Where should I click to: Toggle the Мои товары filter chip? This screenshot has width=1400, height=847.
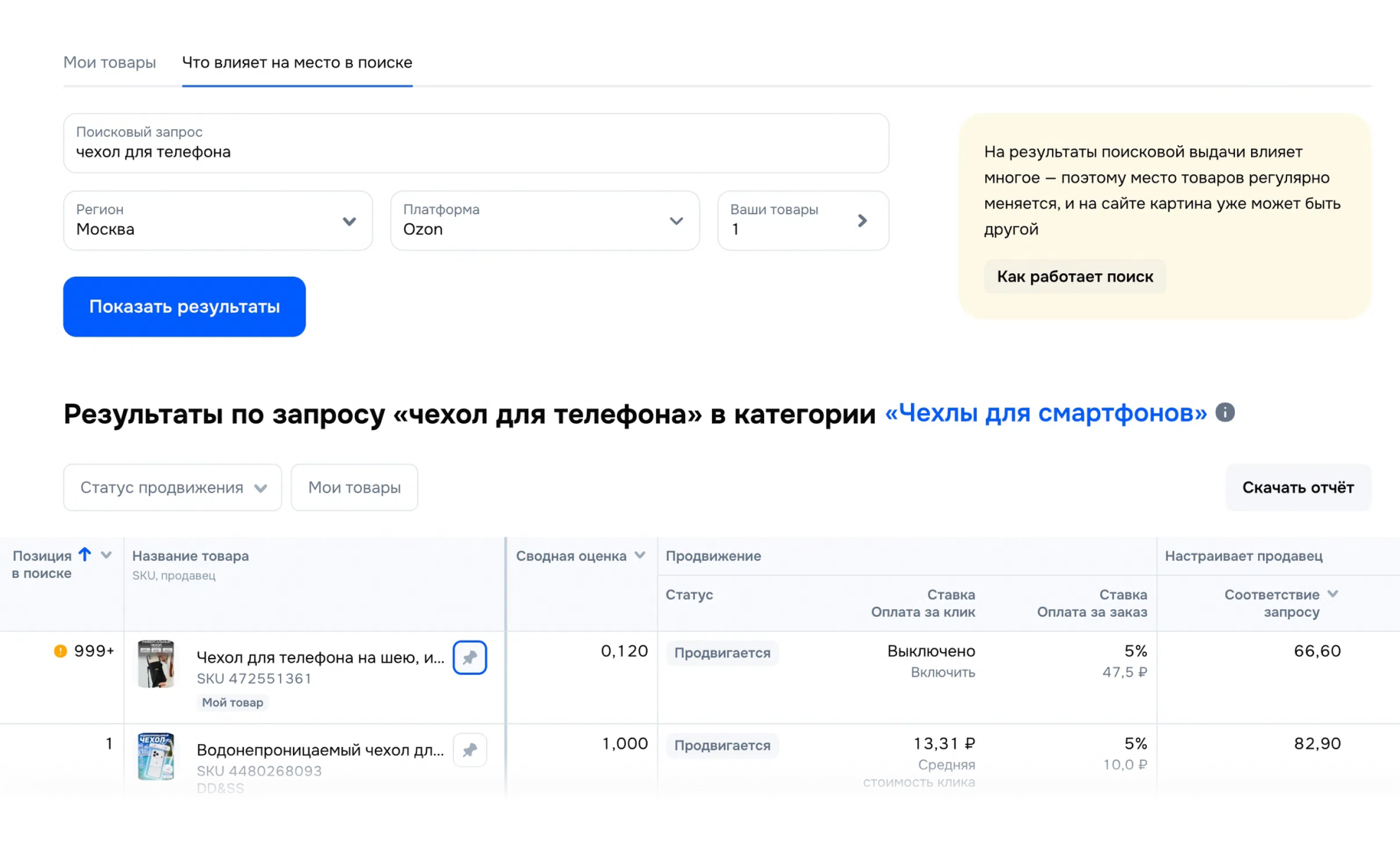tap(354, 487)
